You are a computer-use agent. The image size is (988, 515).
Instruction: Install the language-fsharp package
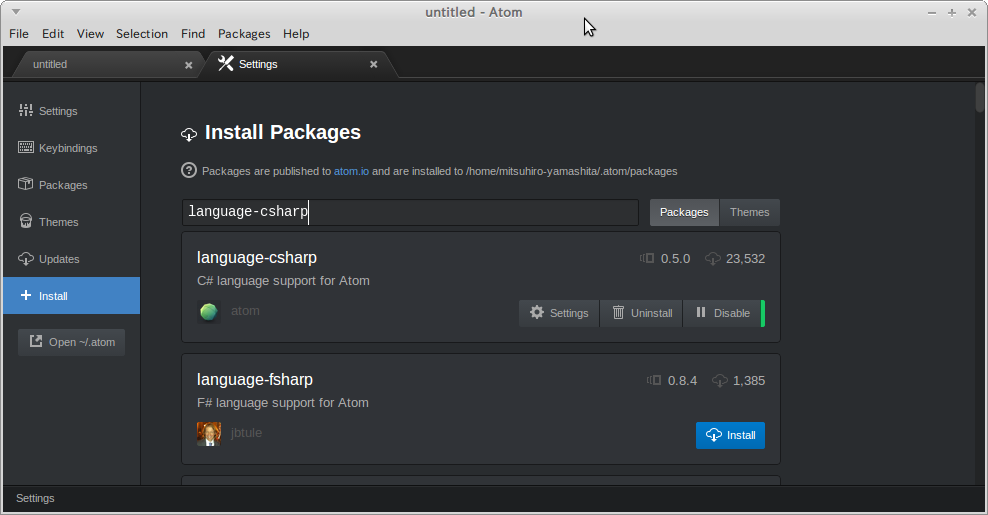point(730,436)
